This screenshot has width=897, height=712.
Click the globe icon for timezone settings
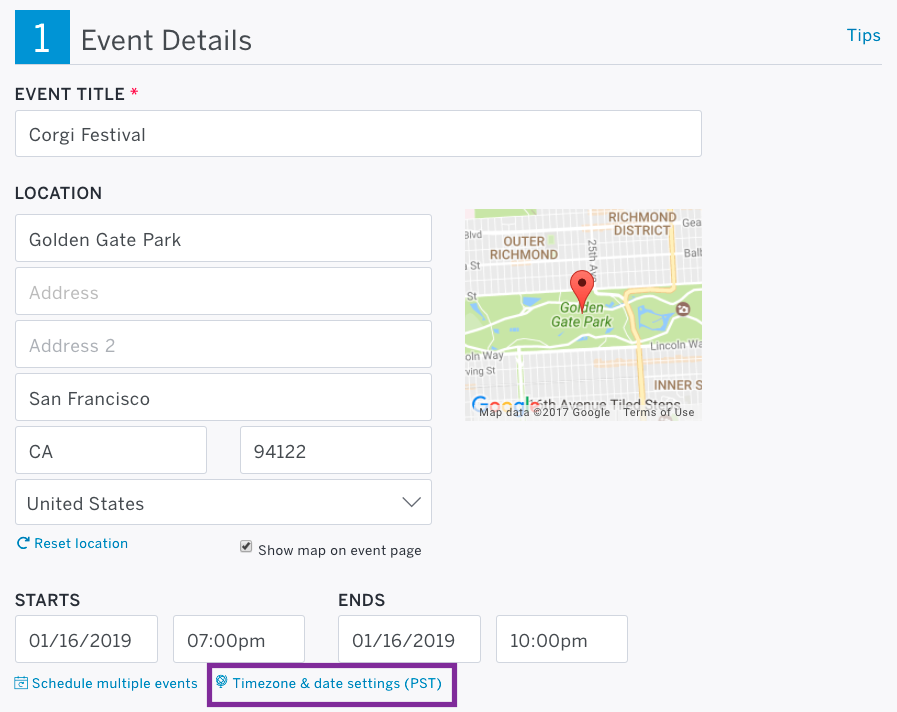(221, 682)
